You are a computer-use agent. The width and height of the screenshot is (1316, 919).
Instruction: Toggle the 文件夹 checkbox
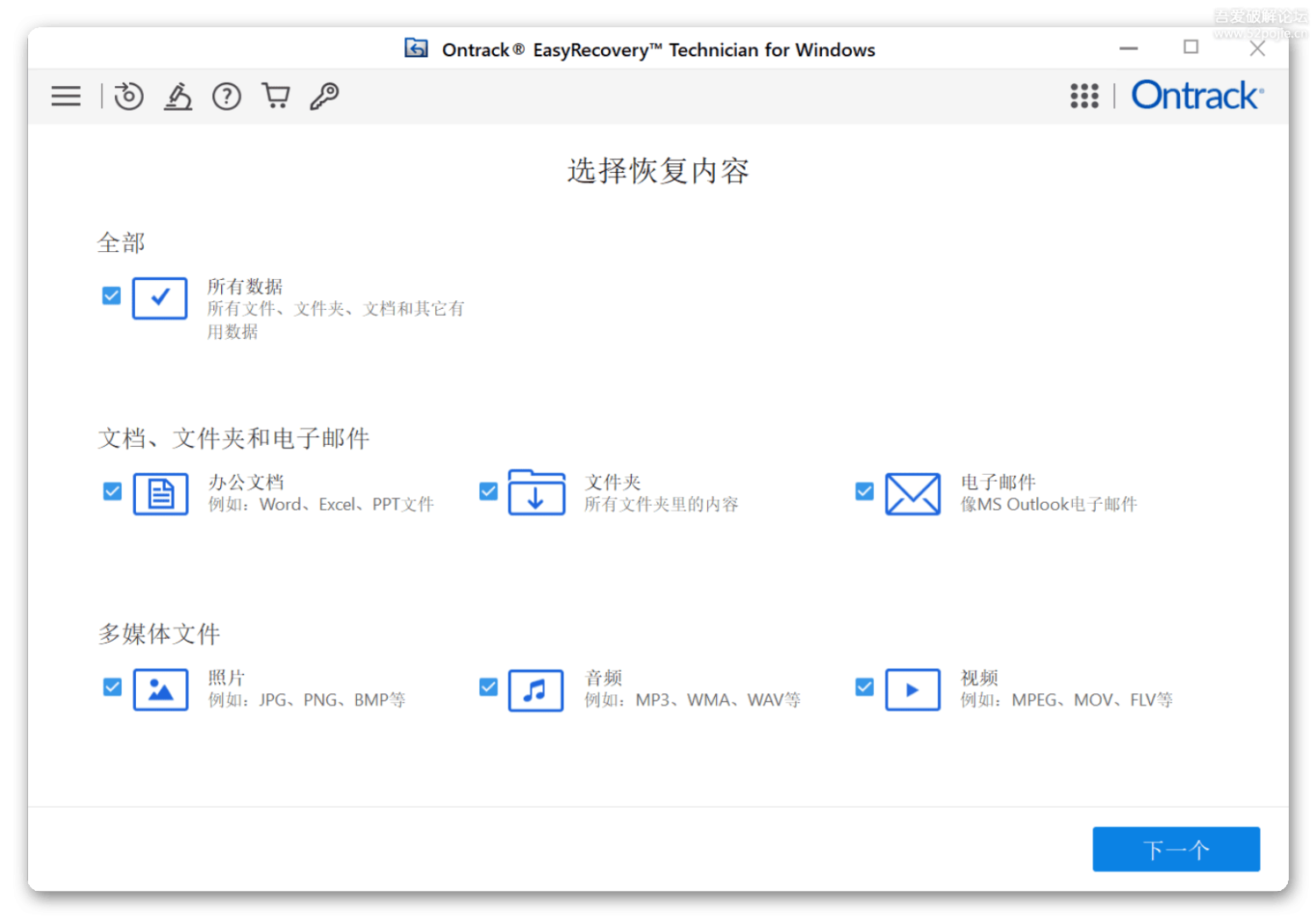(489, 492)
